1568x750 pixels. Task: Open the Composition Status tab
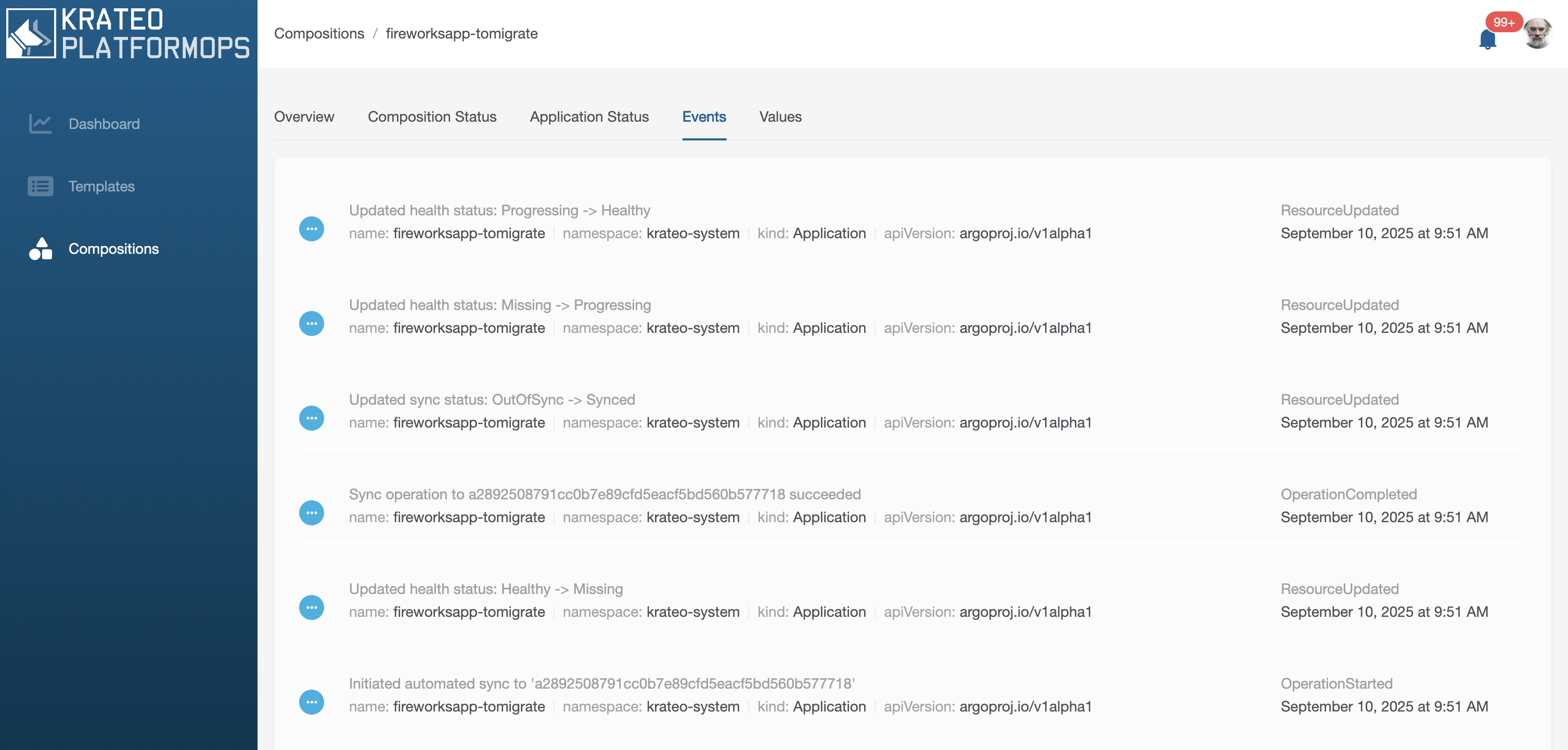click(432, 117)
